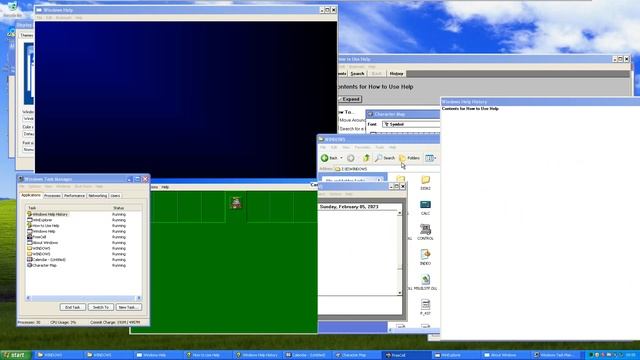Image resolution: width=640 pixels, height=360 pixels.
Task: Switch to the Processes tab in Task Manager
Action: (52, 196)
